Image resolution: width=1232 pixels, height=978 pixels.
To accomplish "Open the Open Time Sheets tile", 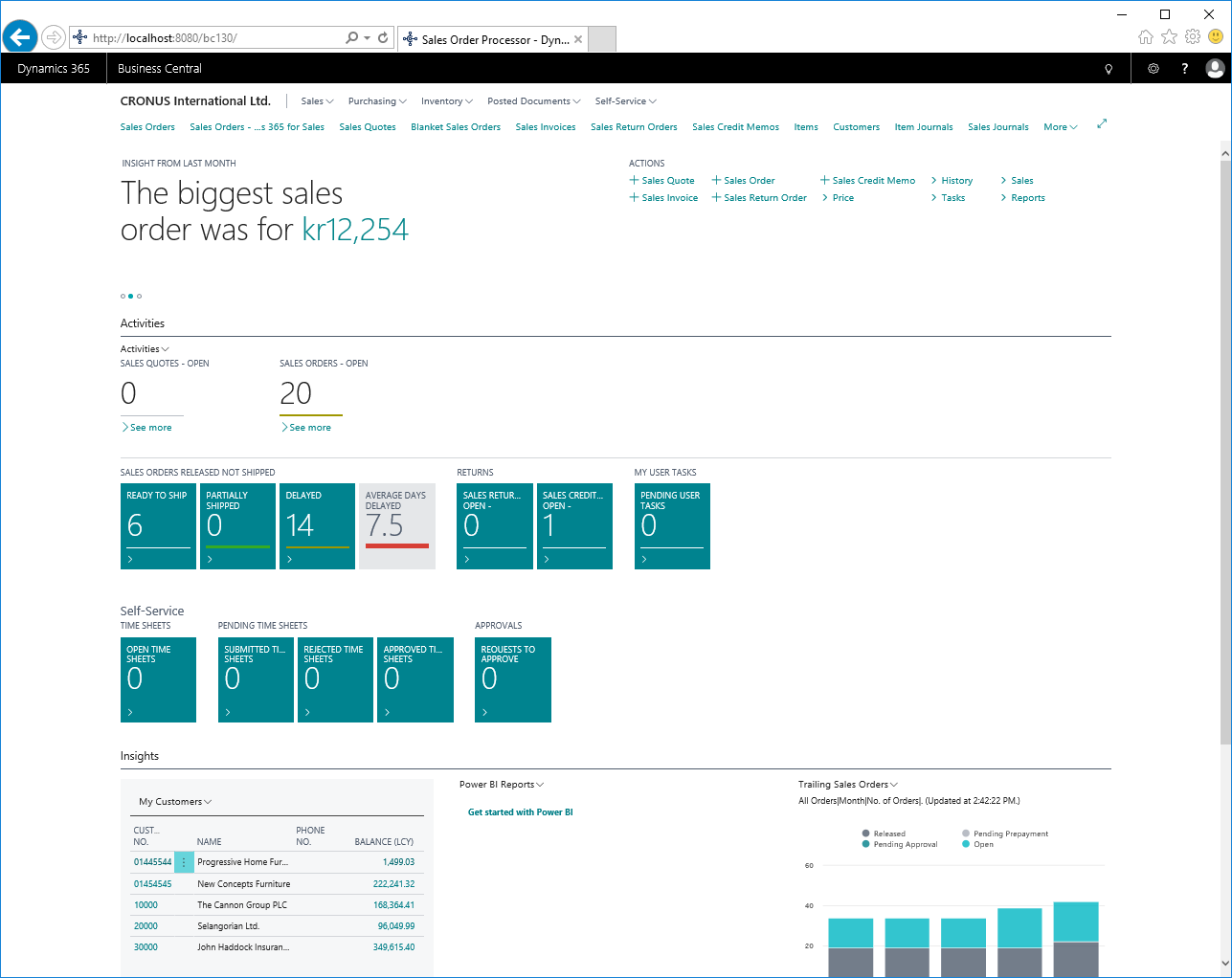I will (158, 679).
